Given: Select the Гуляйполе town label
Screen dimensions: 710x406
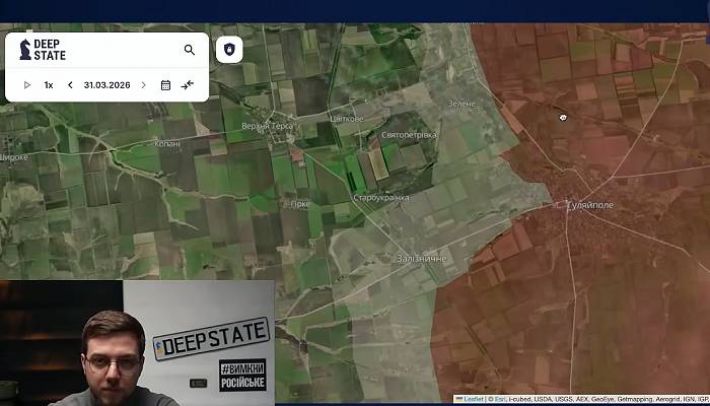Looking at the screenshot, I should coord(590,205).
